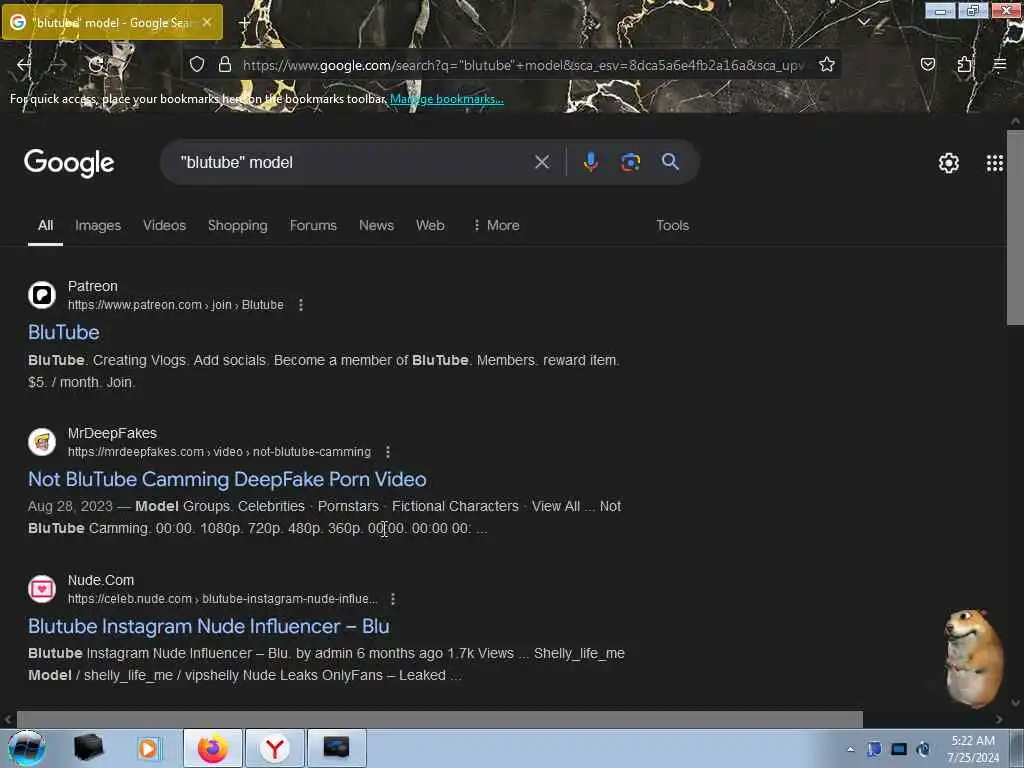
Task: Click inside the Google search input field
Action: (353, 162)
